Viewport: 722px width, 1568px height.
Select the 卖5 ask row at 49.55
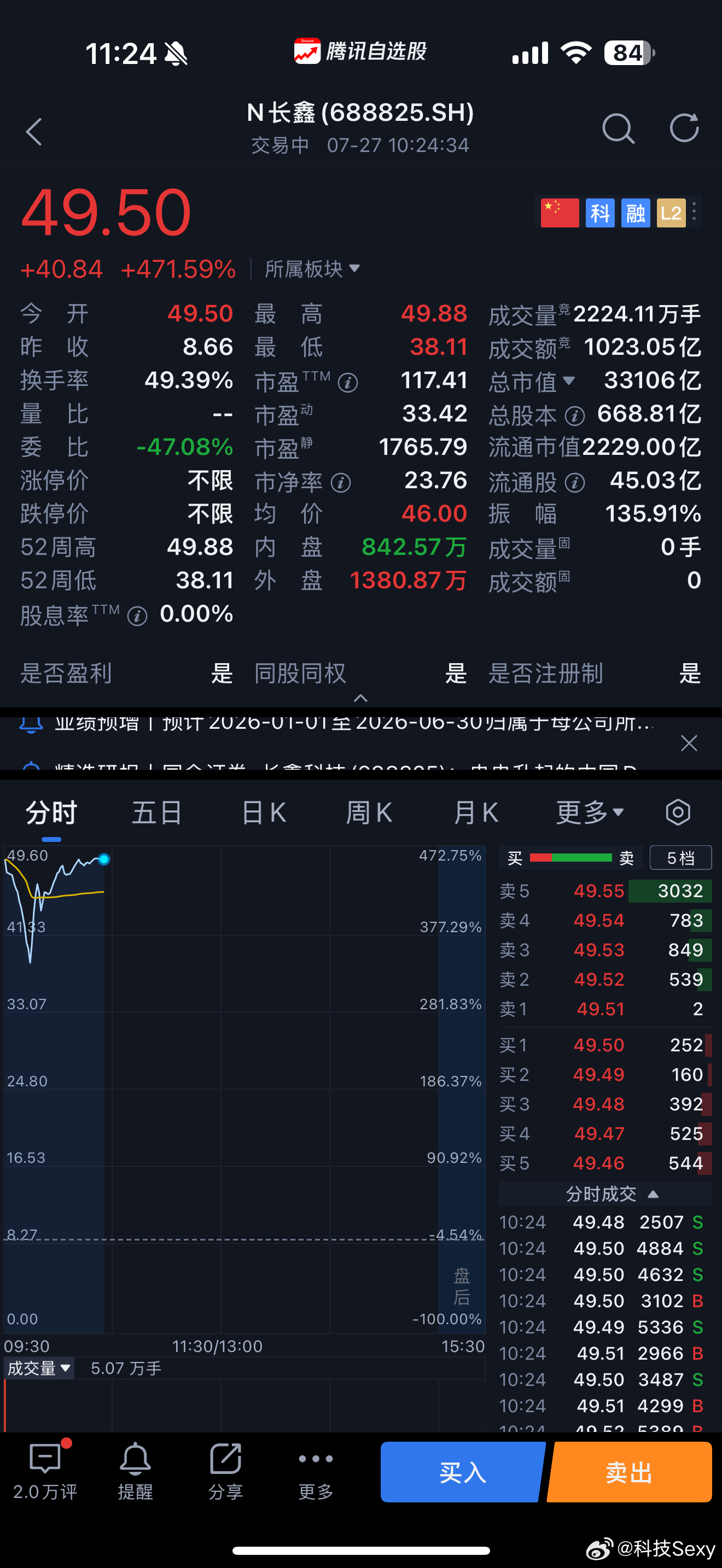pos(604,891)
